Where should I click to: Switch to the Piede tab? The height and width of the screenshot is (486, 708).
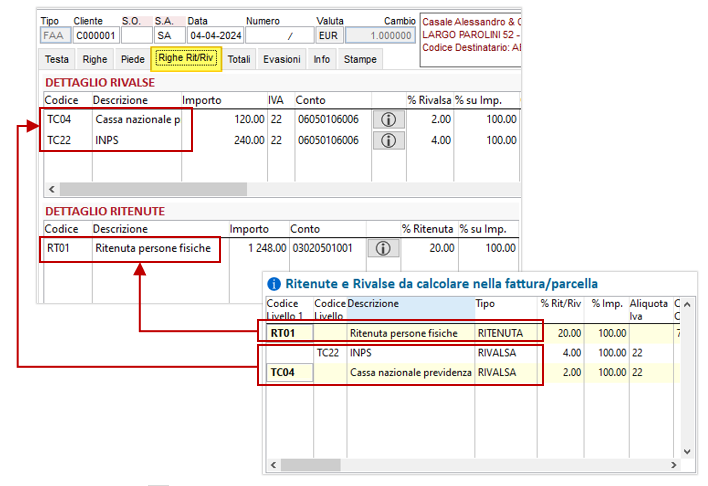(x=132, y=59)
